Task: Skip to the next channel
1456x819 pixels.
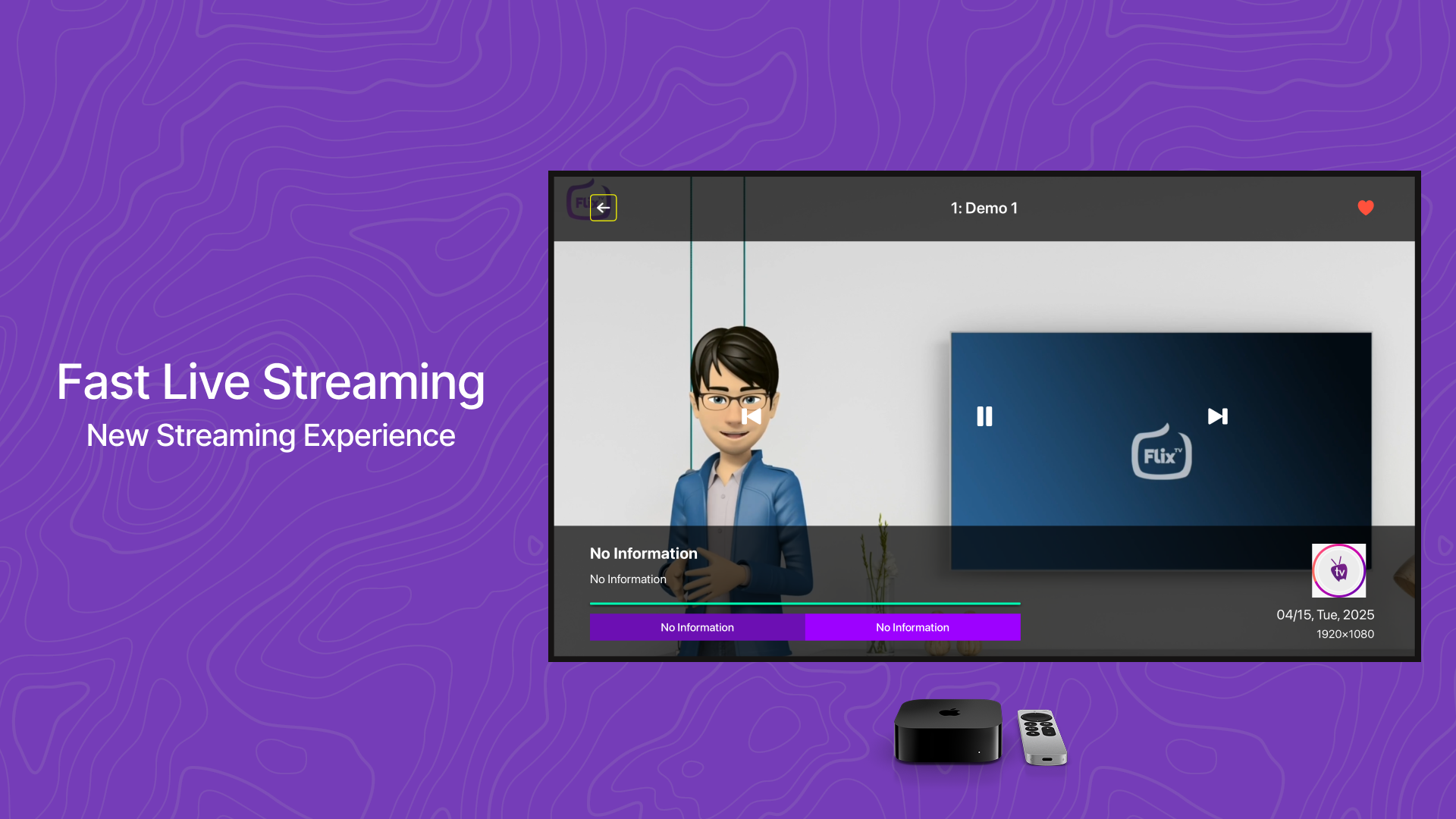Action: 1218,416
